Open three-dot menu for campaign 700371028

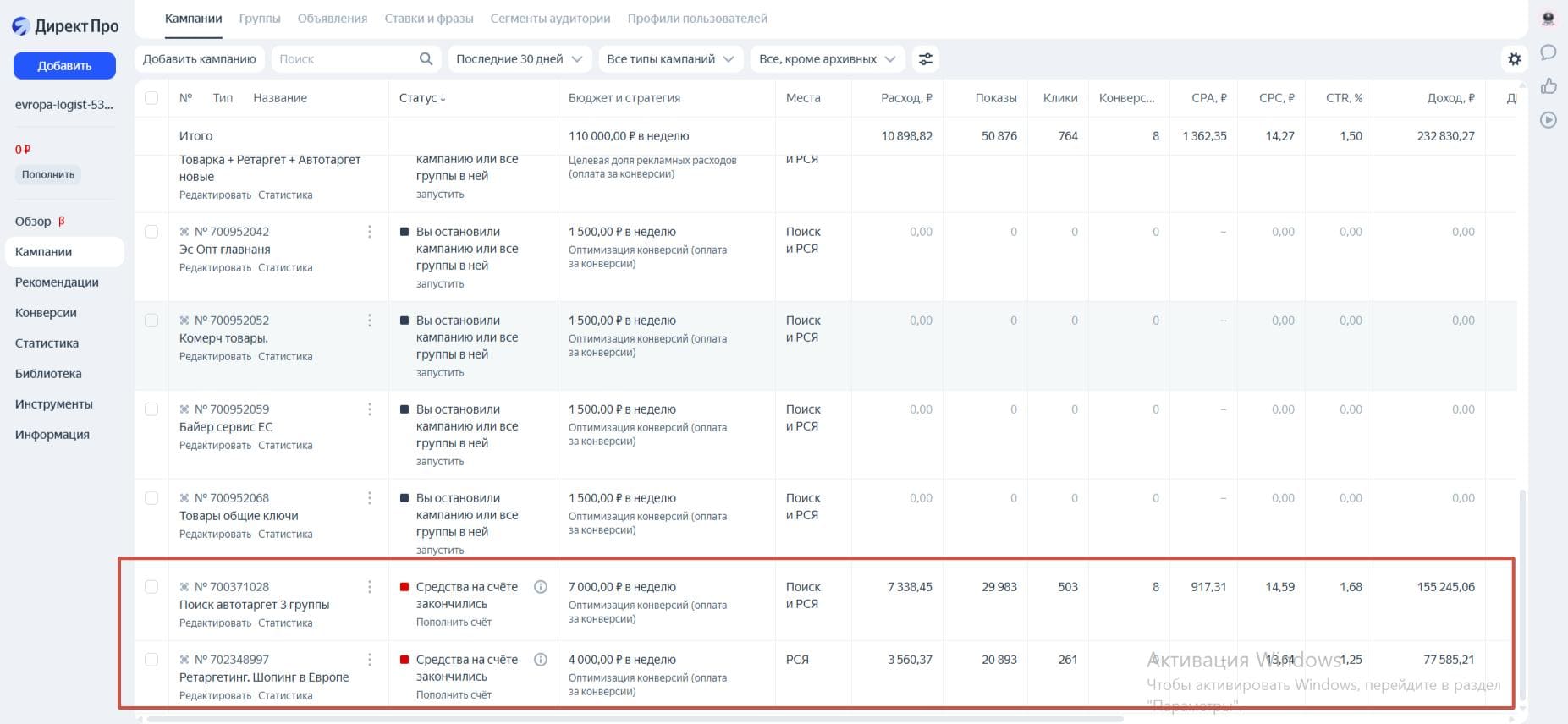370,587
